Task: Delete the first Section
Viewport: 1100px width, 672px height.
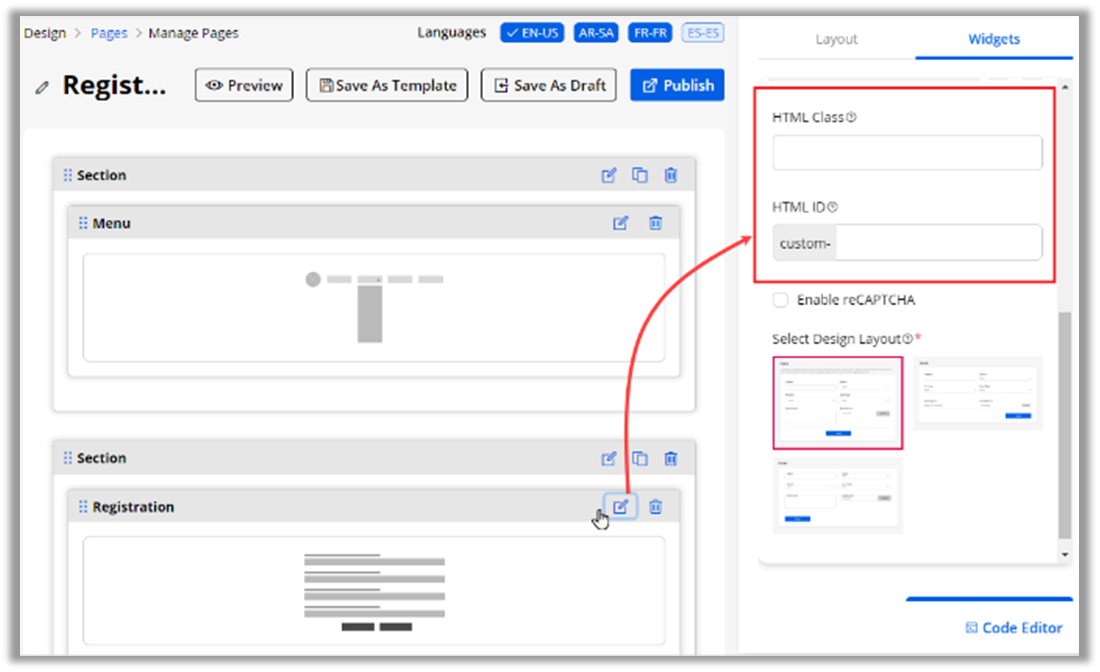Action: pos(671,175)
